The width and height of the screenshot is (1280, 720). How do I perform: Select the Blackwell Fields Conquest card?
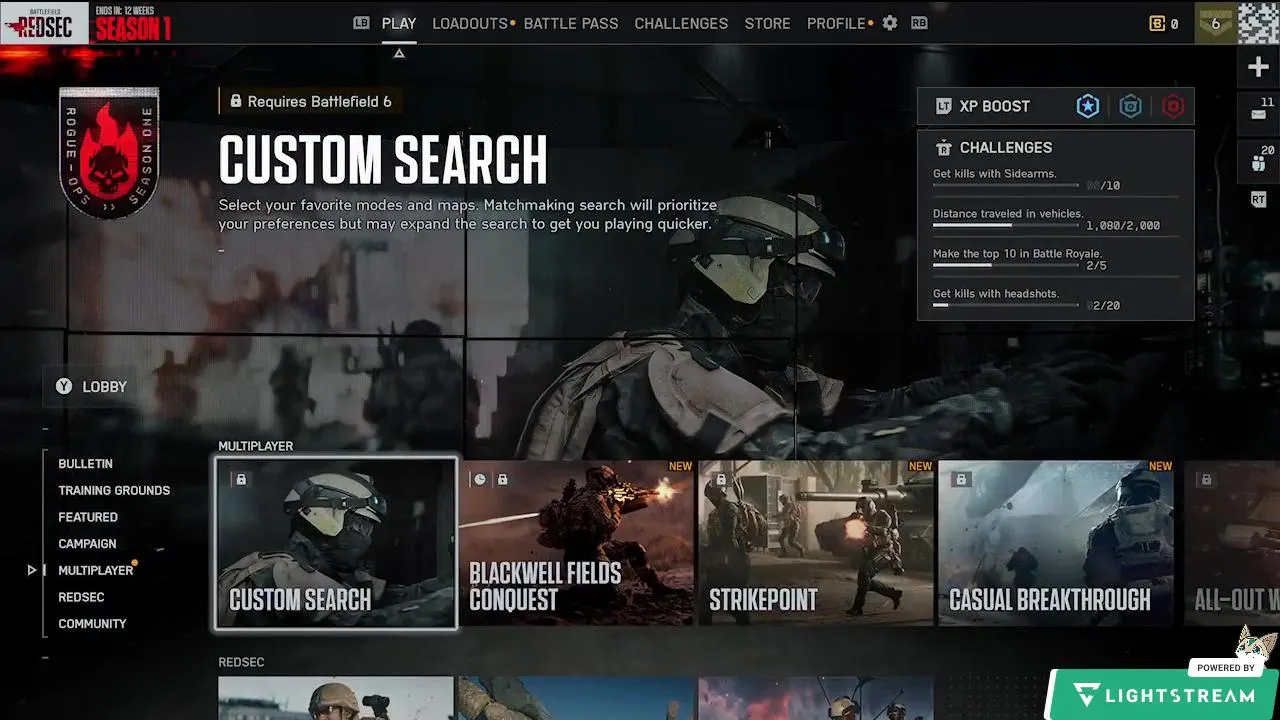pyautogui.click(x=577, y=544)
